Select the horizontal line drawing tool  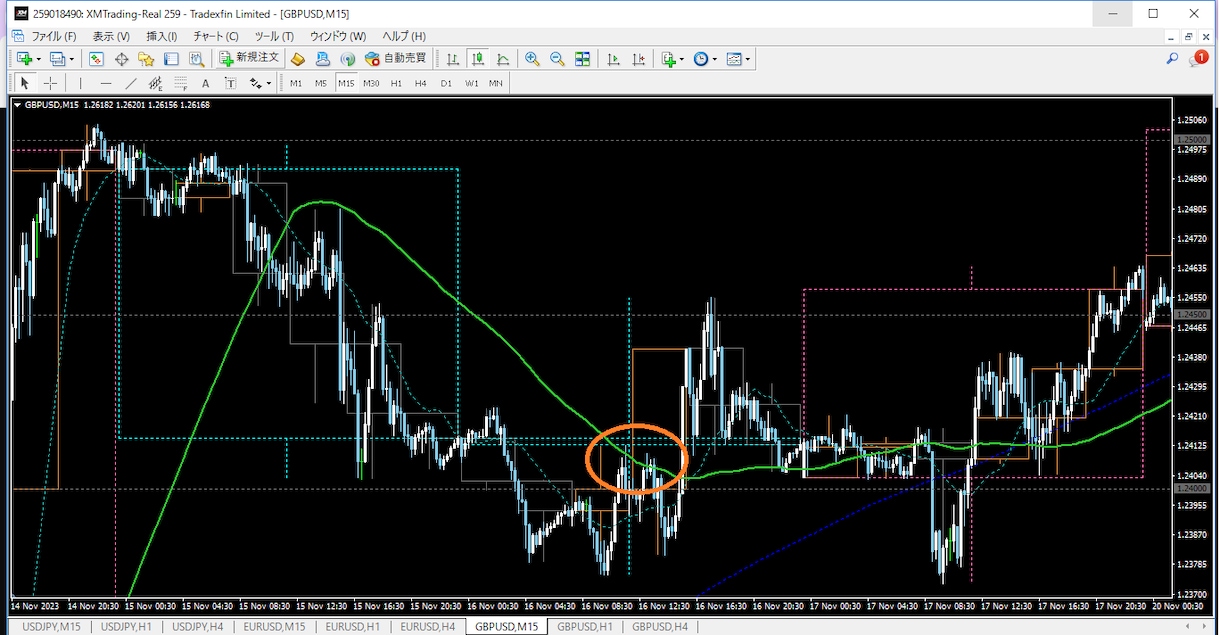(105, 83)
